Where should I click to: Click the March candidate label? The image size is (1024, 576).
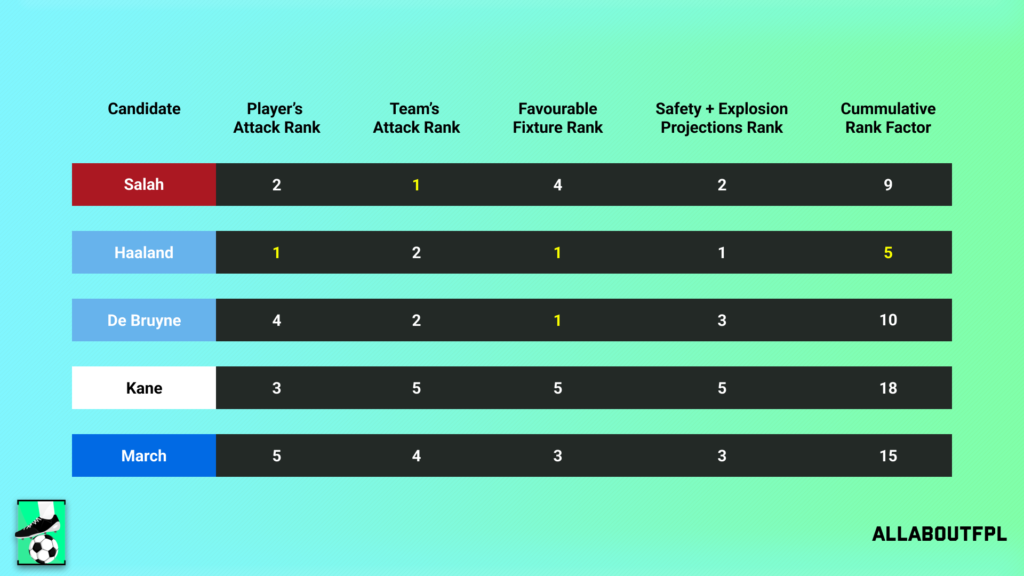144,456
